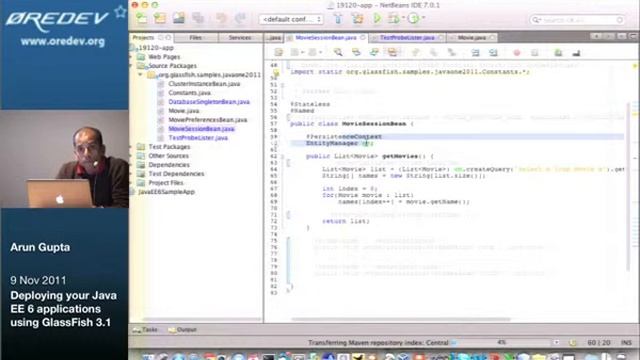This screenshot has height=360, width=640.
Task: Click the New Project toolbar icon
Action: [x=160, y=18]
